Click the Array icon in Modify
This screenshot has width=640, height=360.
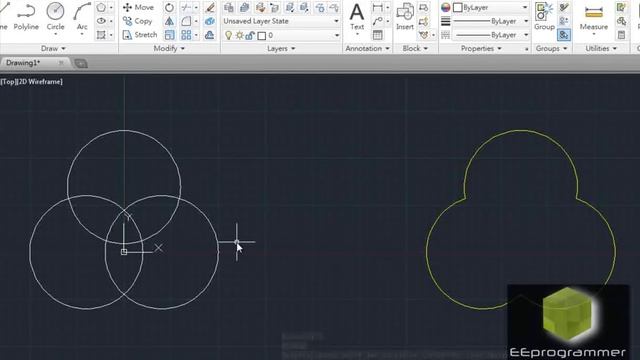pyautogui.click(x=186, y=35)
